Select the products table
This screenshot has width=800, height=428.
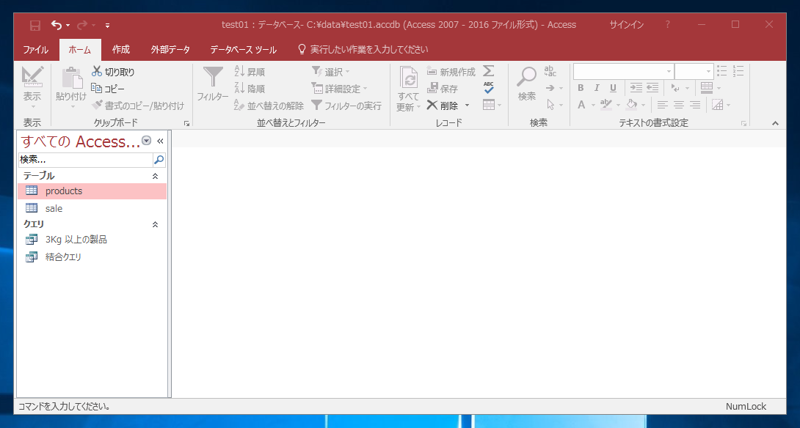click(92, 191)
